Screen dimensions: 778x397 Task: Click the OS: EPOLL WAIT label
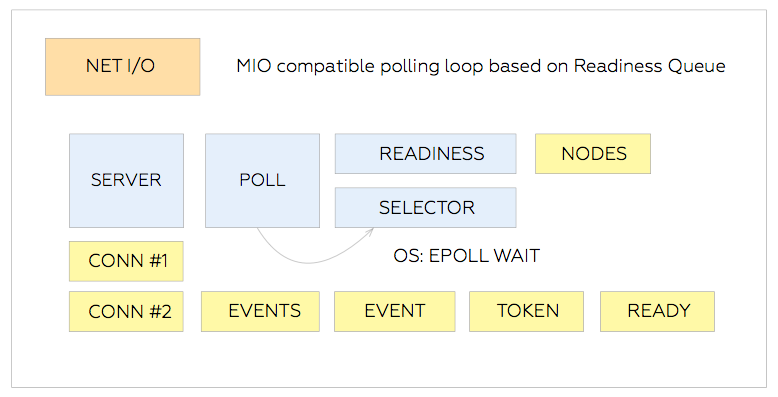(466, 256)
